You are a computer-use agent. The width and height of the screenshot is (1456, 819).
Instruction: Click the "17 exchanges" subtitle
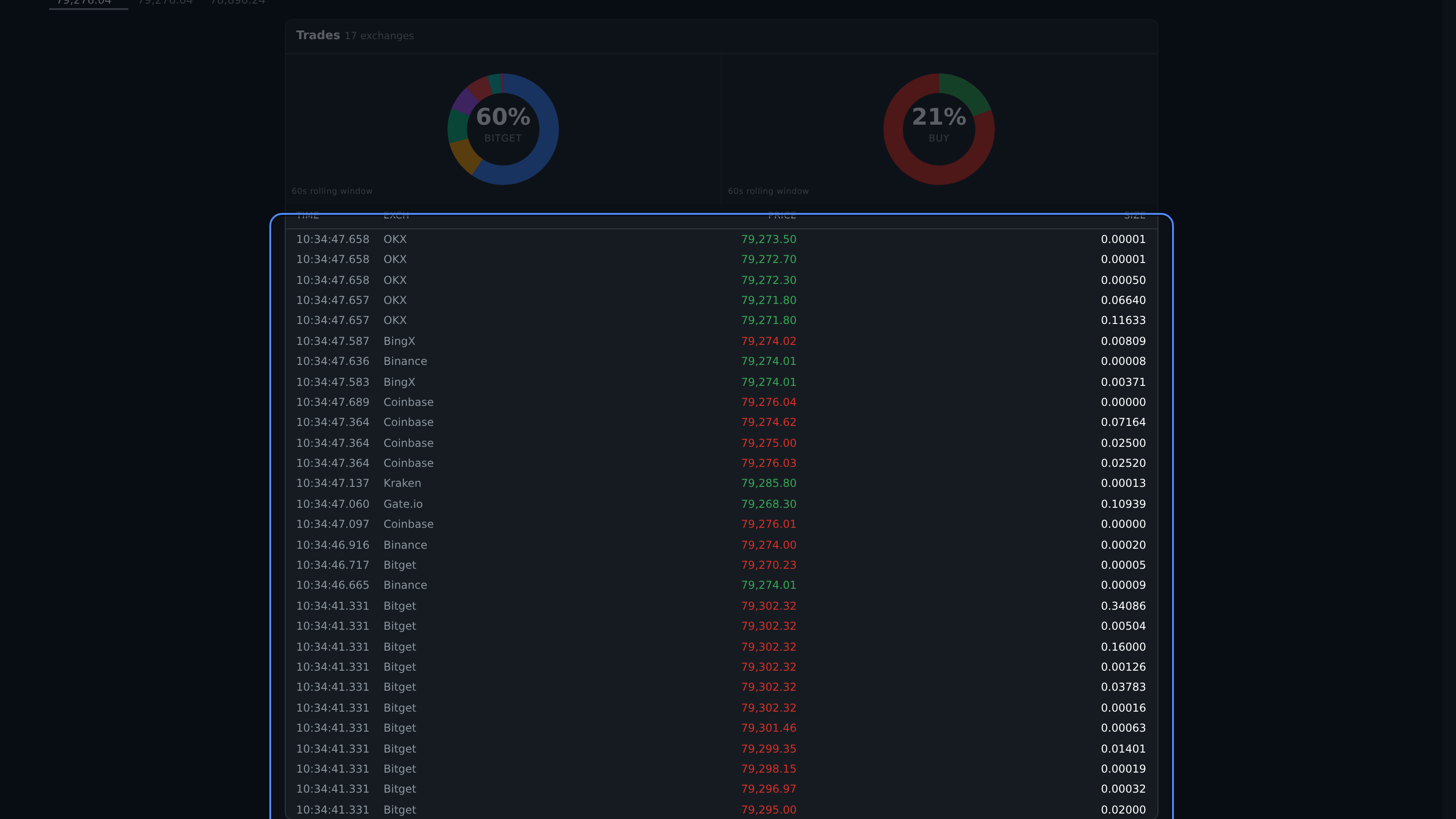379,35
